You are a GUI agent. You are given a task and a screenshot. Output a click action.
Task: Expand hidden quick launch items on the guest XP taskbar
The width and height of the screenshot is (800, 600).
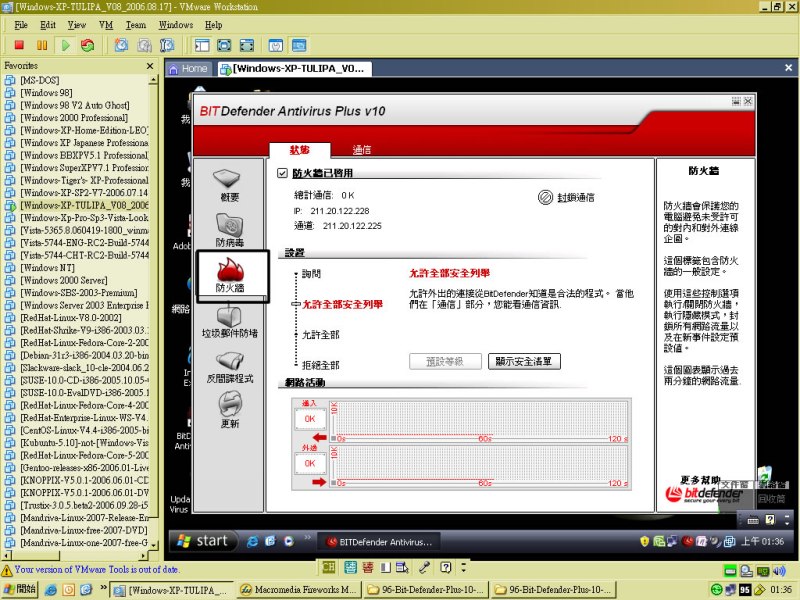pos(307,537)
